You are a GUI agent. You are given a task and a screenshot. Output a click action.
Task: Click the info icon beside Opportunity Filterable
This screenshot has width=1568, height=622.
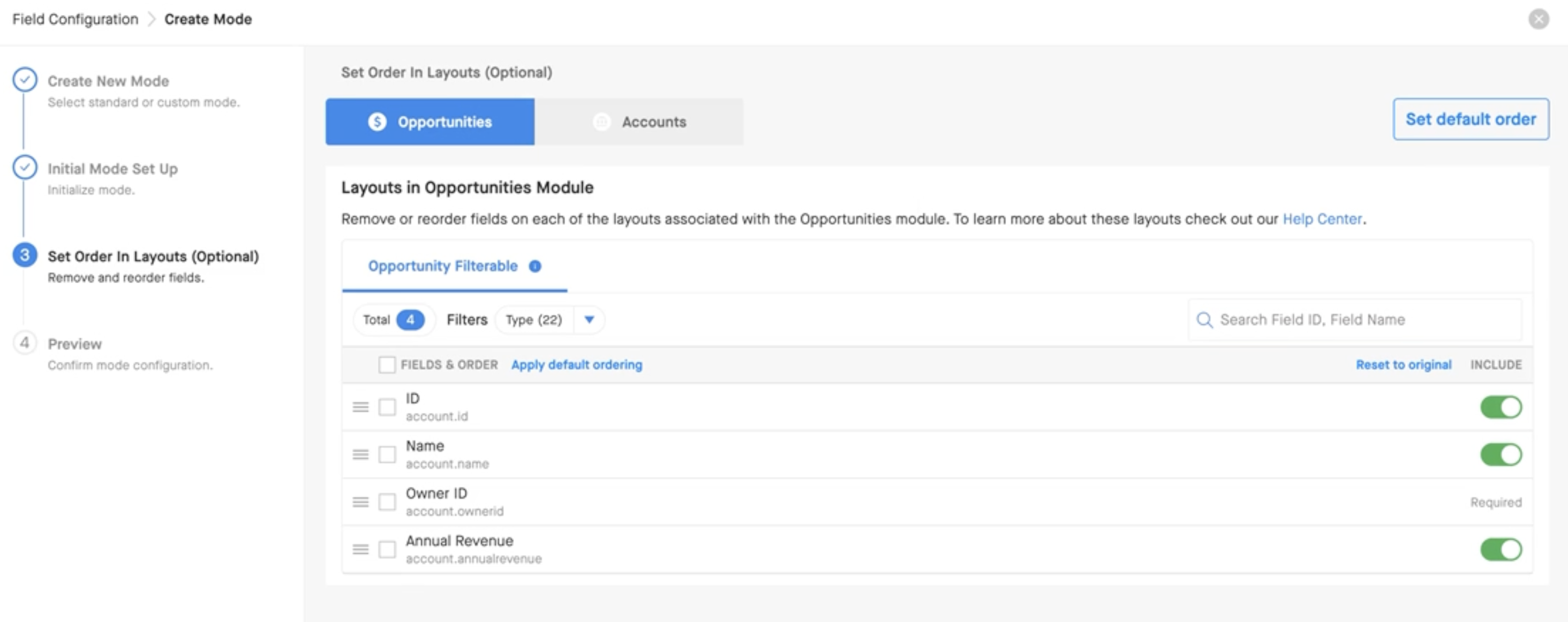coord(534,266)
